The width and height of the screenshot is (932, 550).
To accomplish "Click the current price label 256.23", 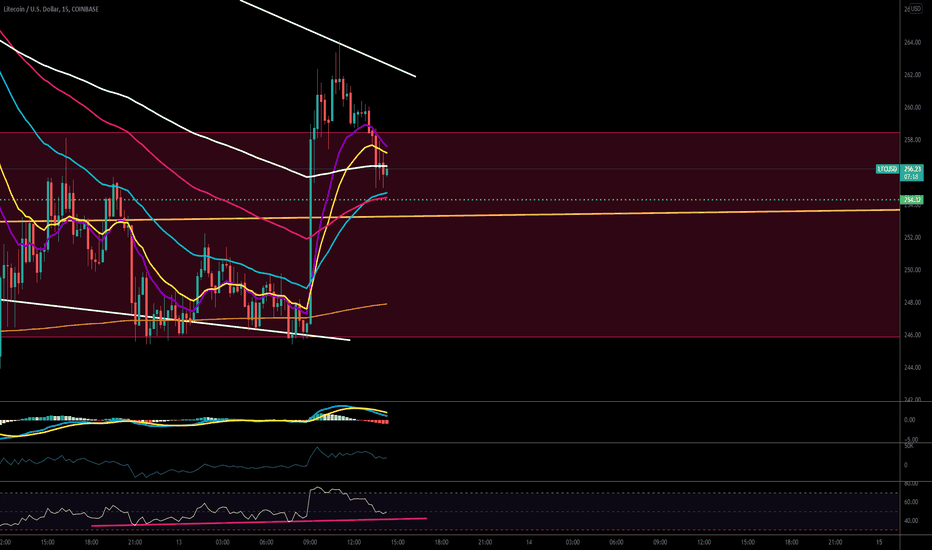I will tap(912, 169).
